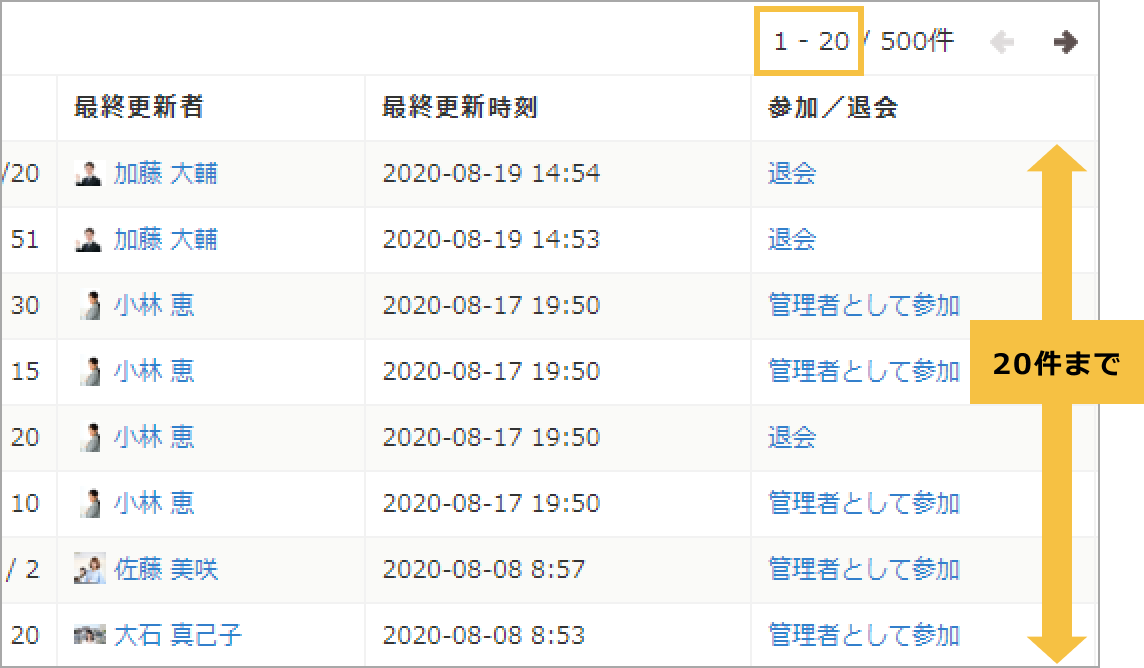Click the 1 - 20 page range indicator
1144x668 pixels.
point(810,42)
